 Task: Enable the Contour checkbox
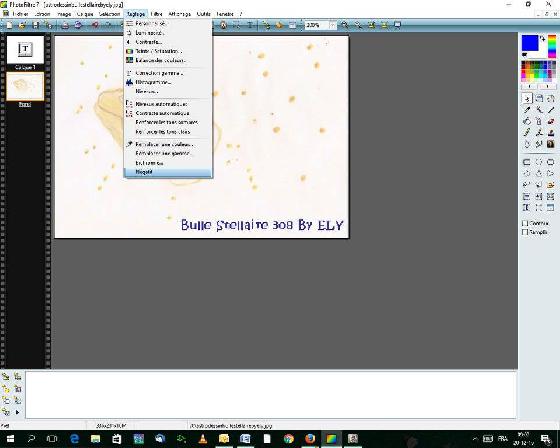[x=525, y=223]
